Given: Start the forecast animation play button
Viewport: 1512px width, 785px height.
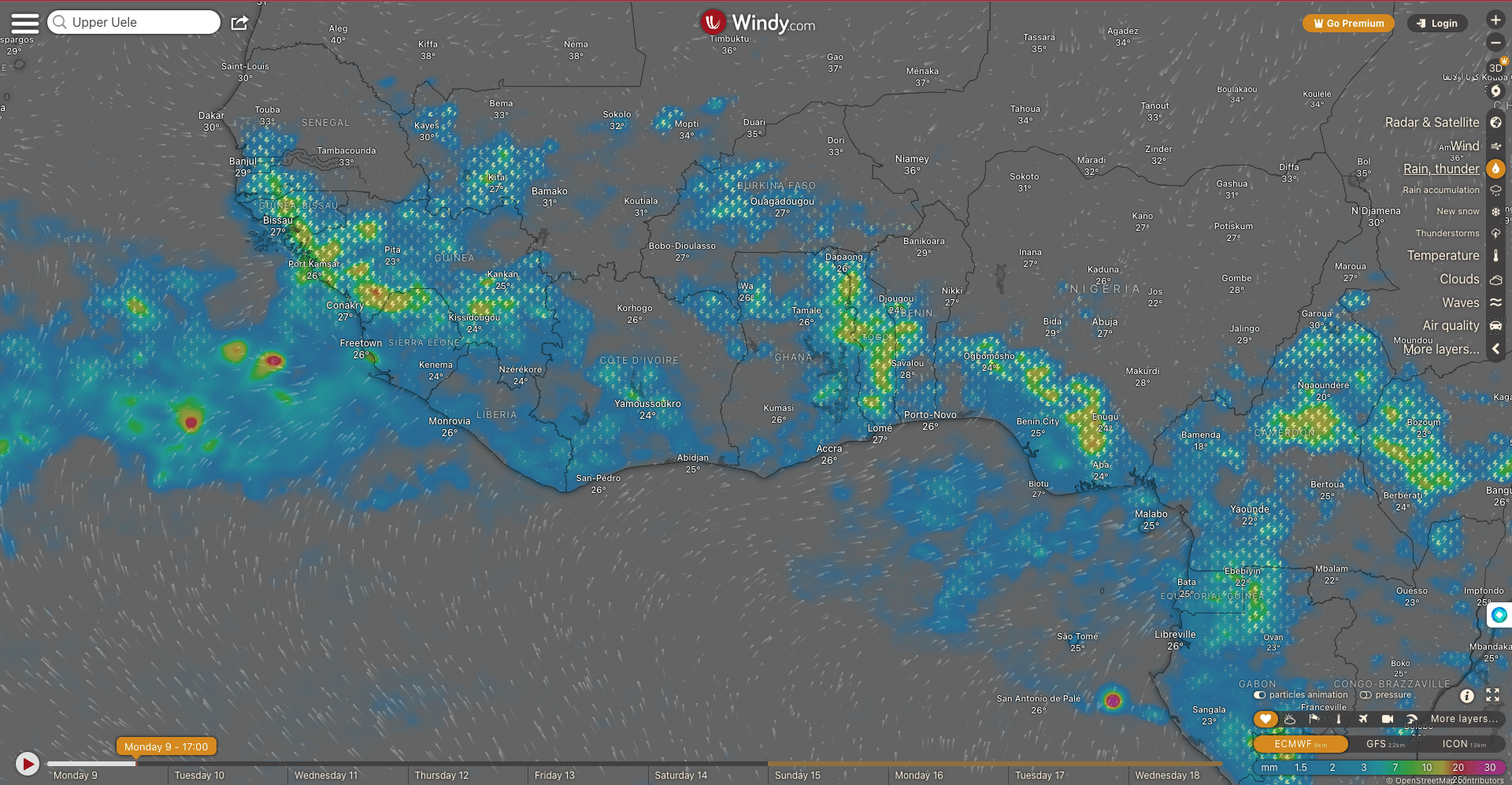Looking at the screenshot, I should coord(28,764).
